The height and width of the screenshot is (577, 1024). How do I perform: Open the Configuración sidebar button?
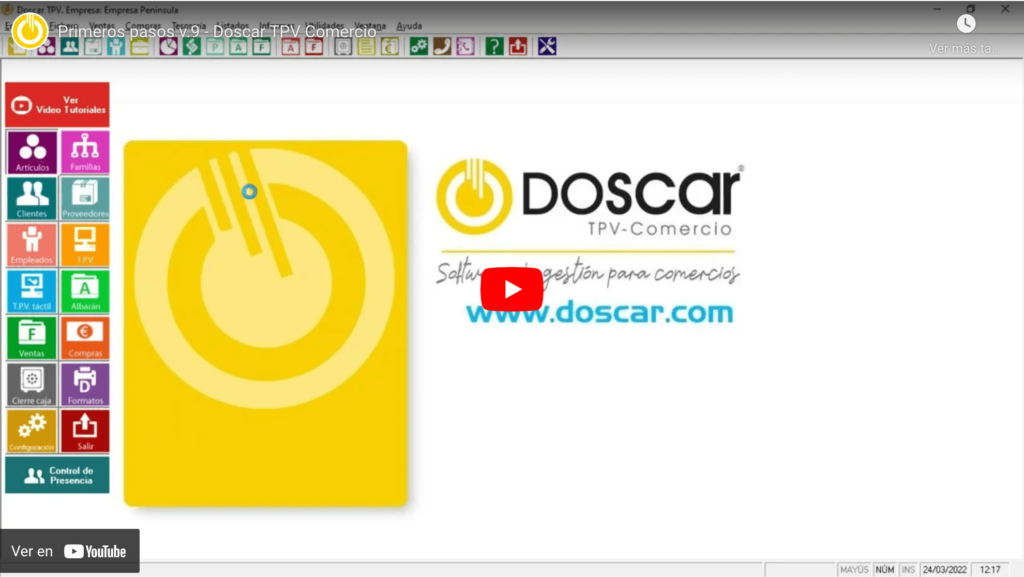(32, 431)
